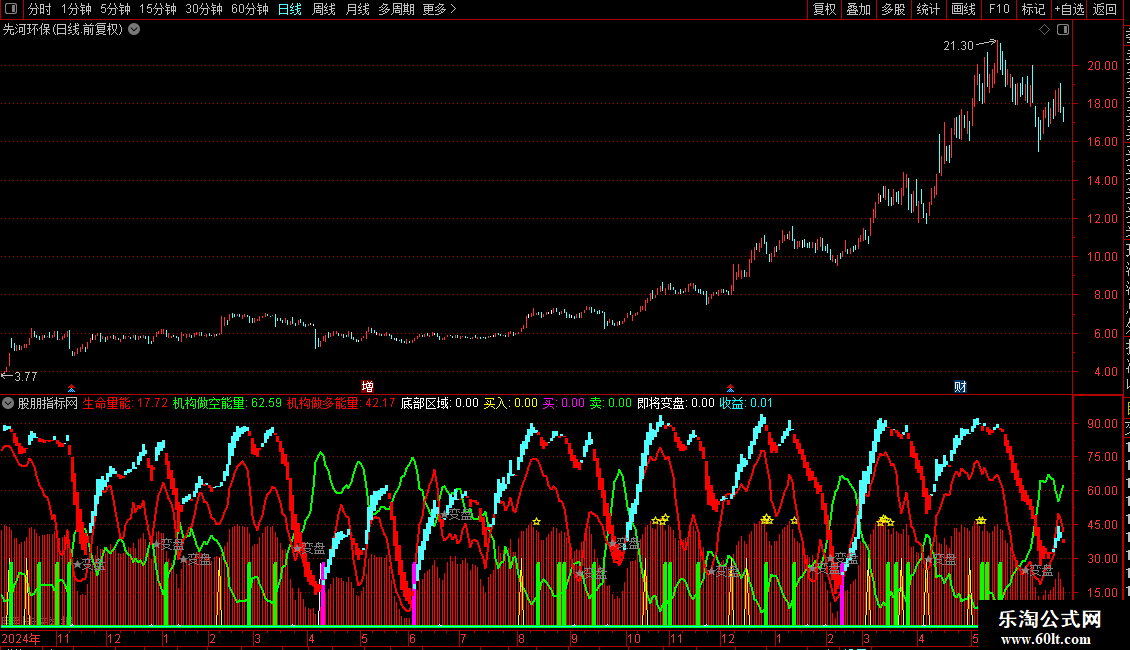Click the 收益: 0.01 value
The height and width of the screenshot is (650, 1130).
746,404
